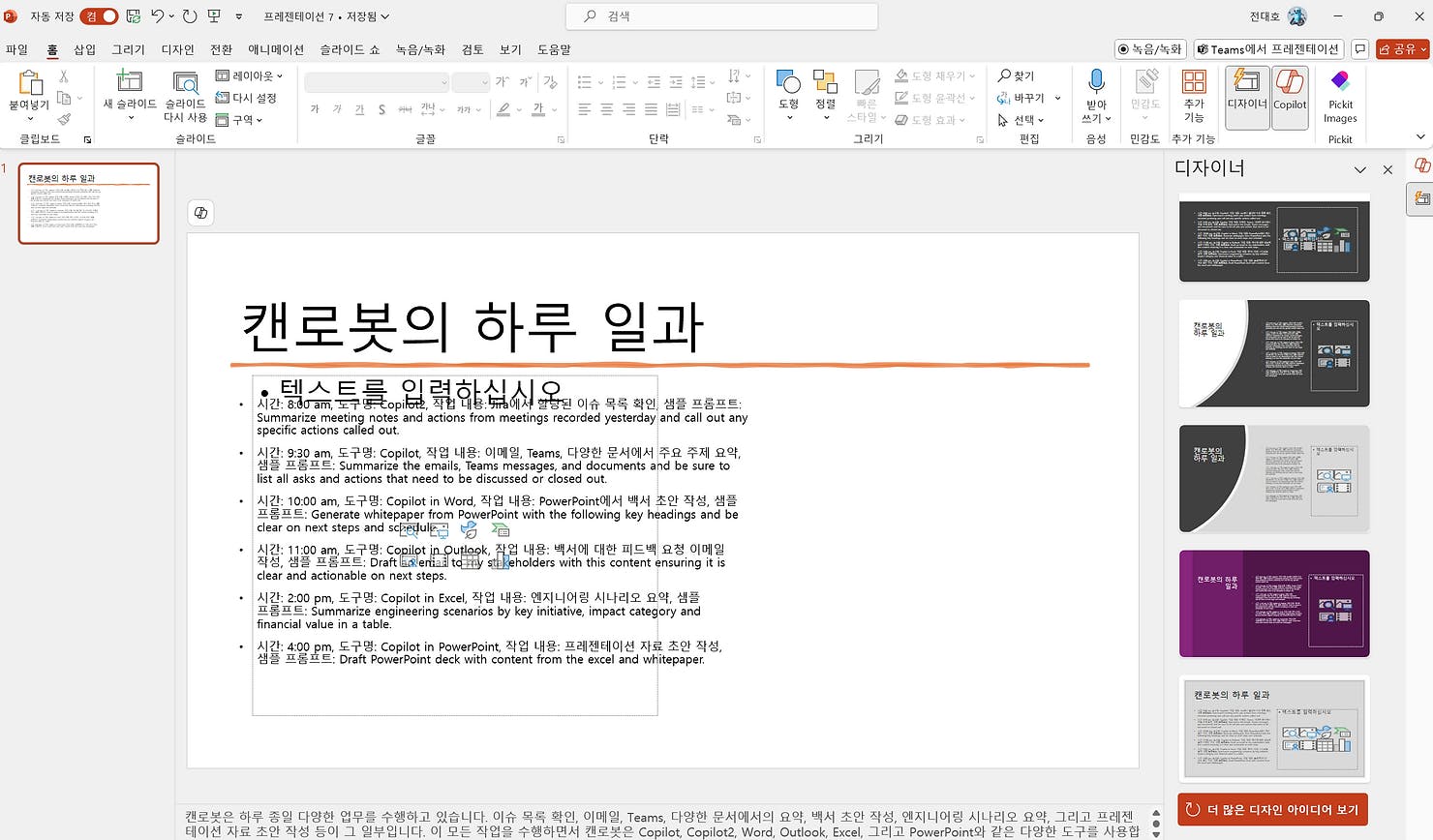This screenshot has height=840, width=1433.
Task: Toggle bold formatting in font group
Action: [x=313, y=108]
